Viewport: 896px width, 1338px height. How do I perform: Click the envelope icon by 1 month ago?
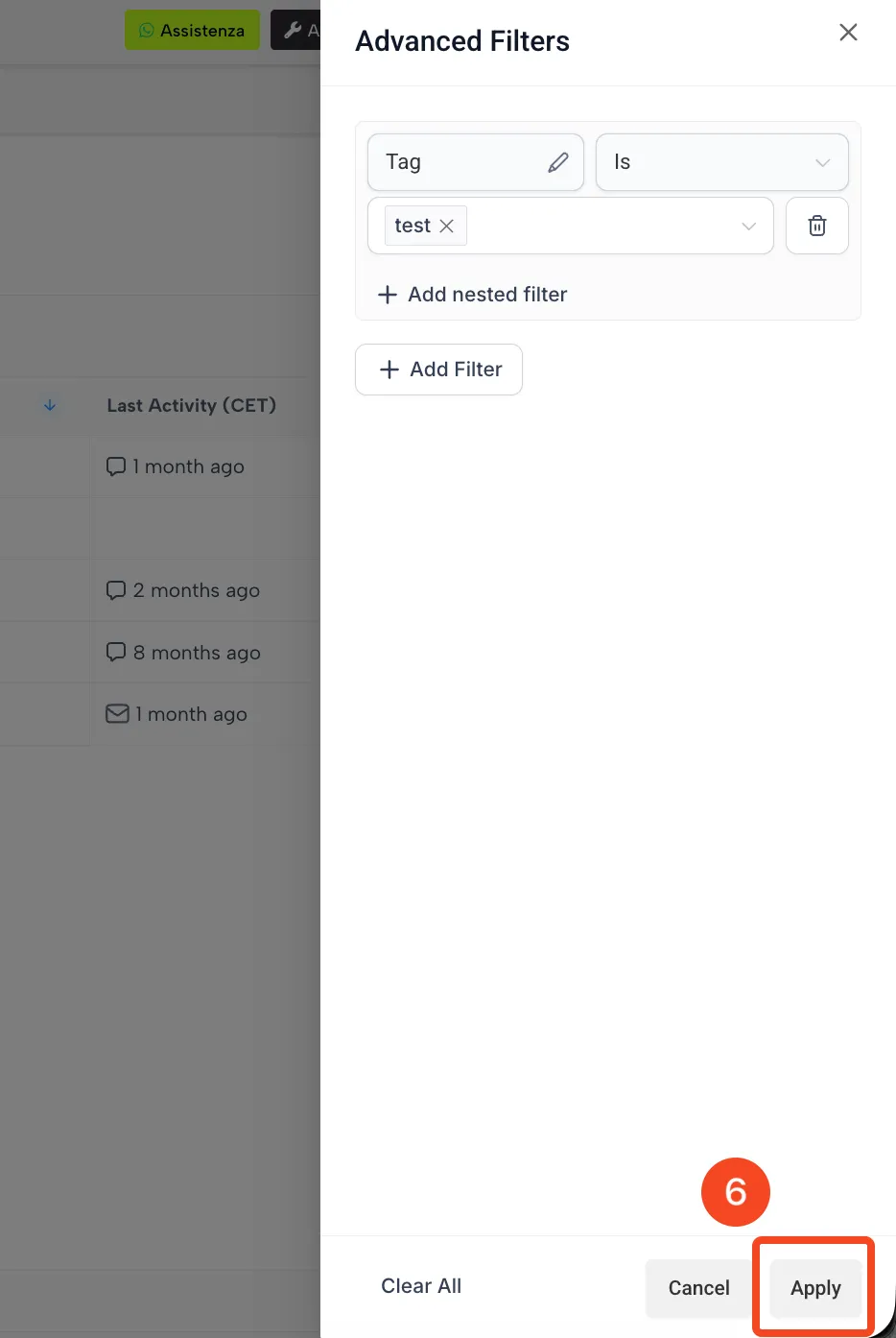click(x=117, y=714)
